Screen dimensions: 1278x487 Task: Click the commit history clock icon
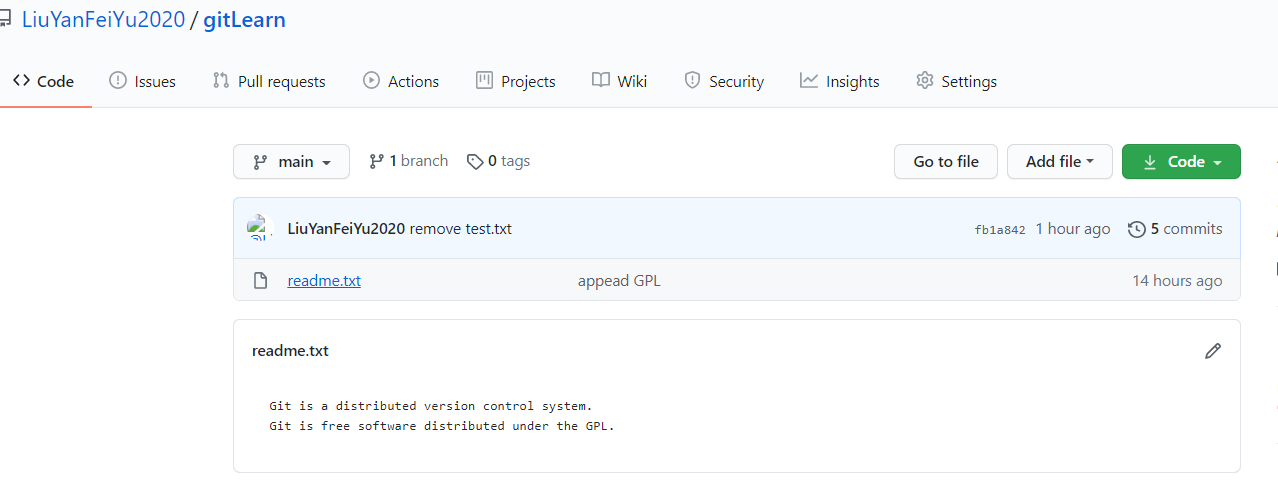click(x=1136, y=229)
